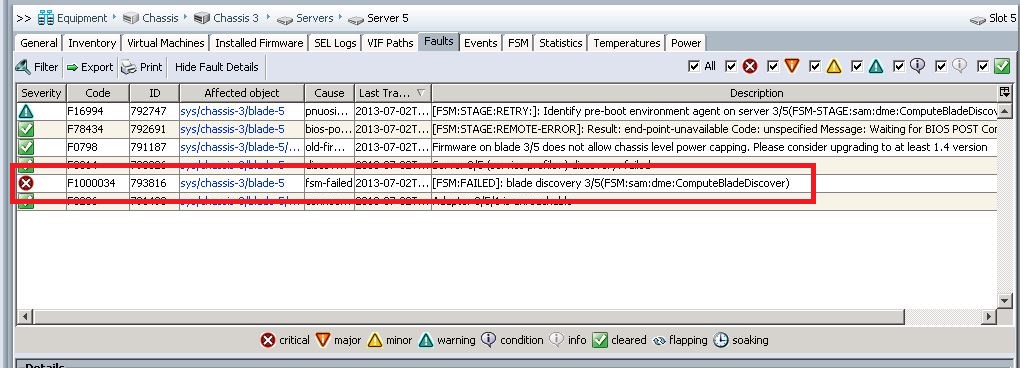
Task: Click the column chooser icon beside Description
Action: point(1005,92)
